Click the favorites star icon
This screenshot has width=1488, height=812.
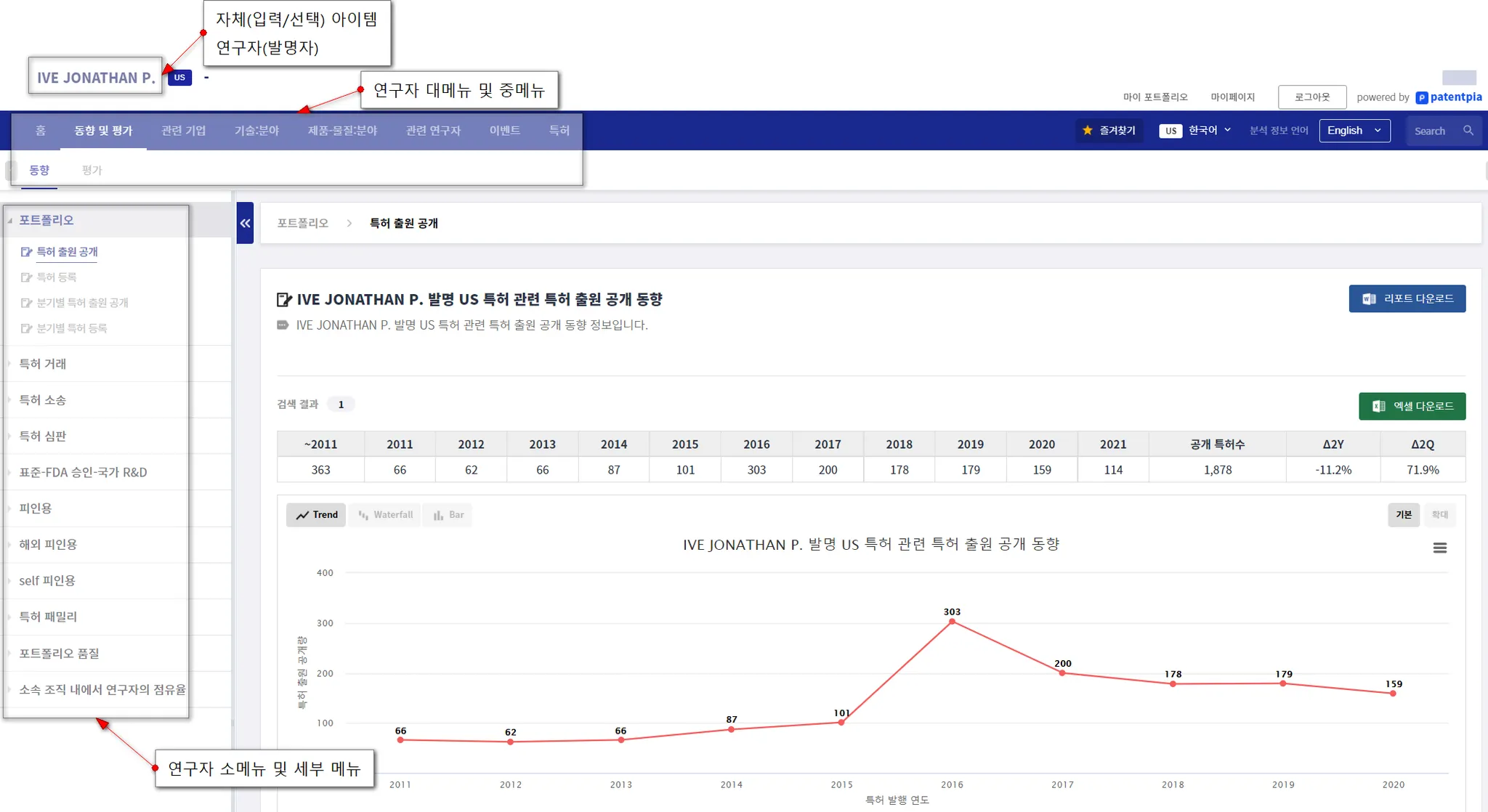coord(1087,131)
